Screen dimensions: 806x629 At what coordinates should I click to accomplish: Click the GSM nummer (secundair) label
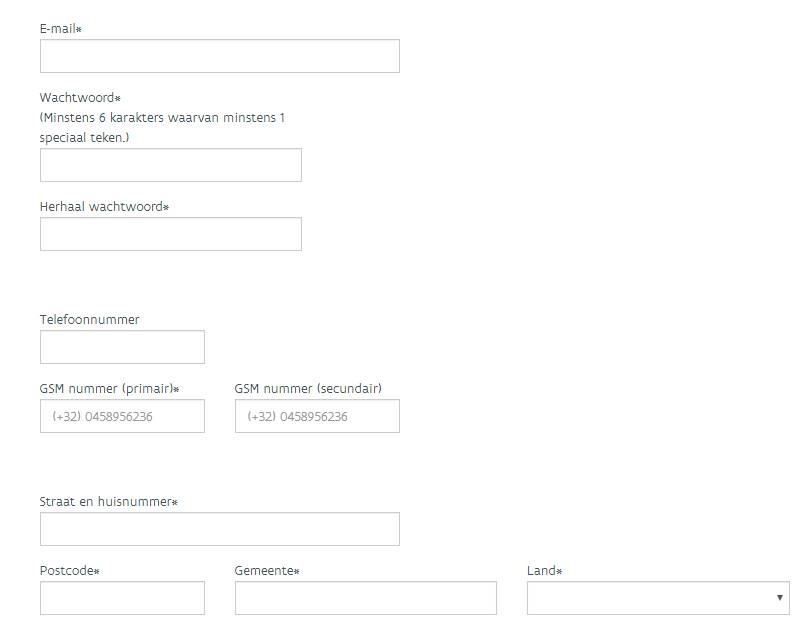308,389
